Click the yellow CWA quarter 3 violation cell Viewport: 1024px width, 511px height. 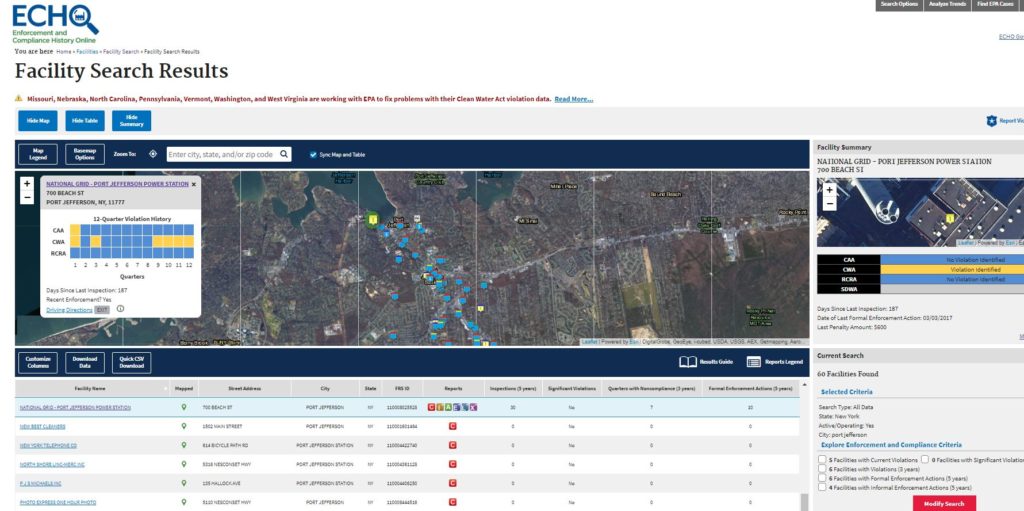click(x=96, y=240)
